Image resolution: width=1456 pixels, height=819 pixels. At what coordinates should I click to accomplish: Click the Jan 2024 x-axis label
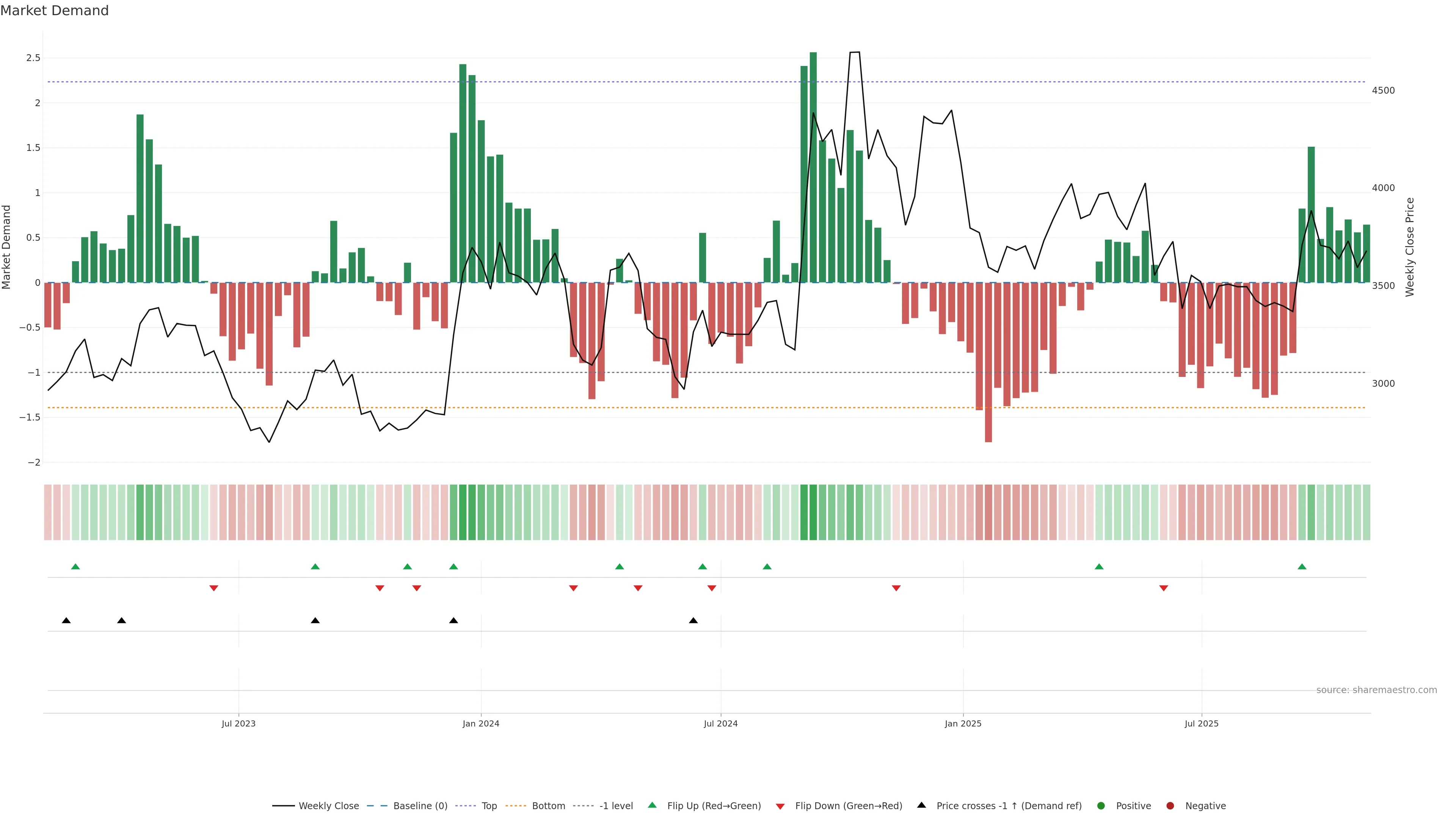(x=481, y=723)
